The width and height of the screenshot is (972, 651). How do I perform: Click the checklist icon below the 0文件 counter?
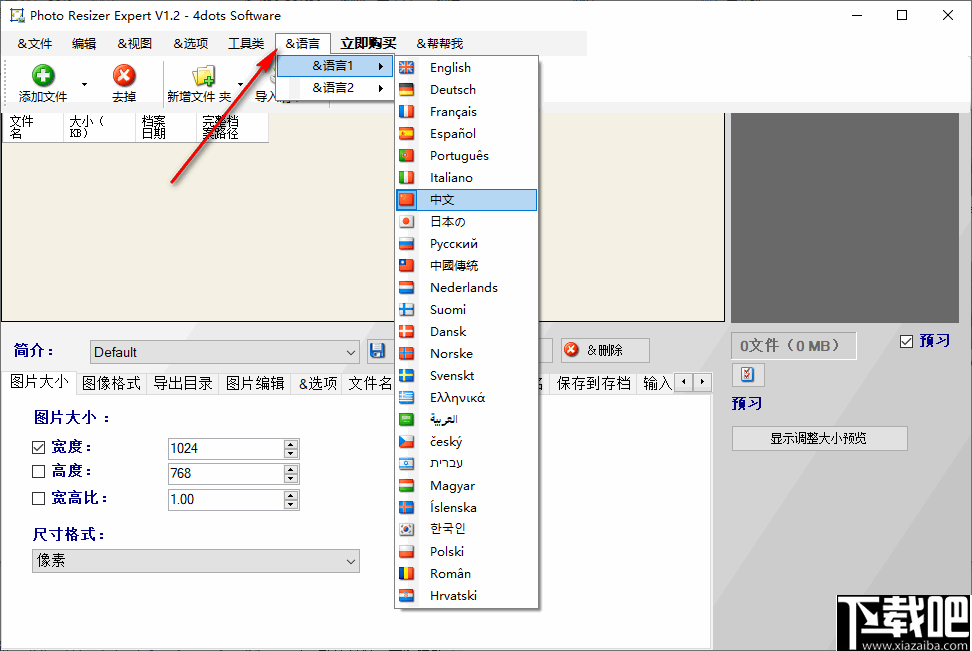click(x=747, y=374)
